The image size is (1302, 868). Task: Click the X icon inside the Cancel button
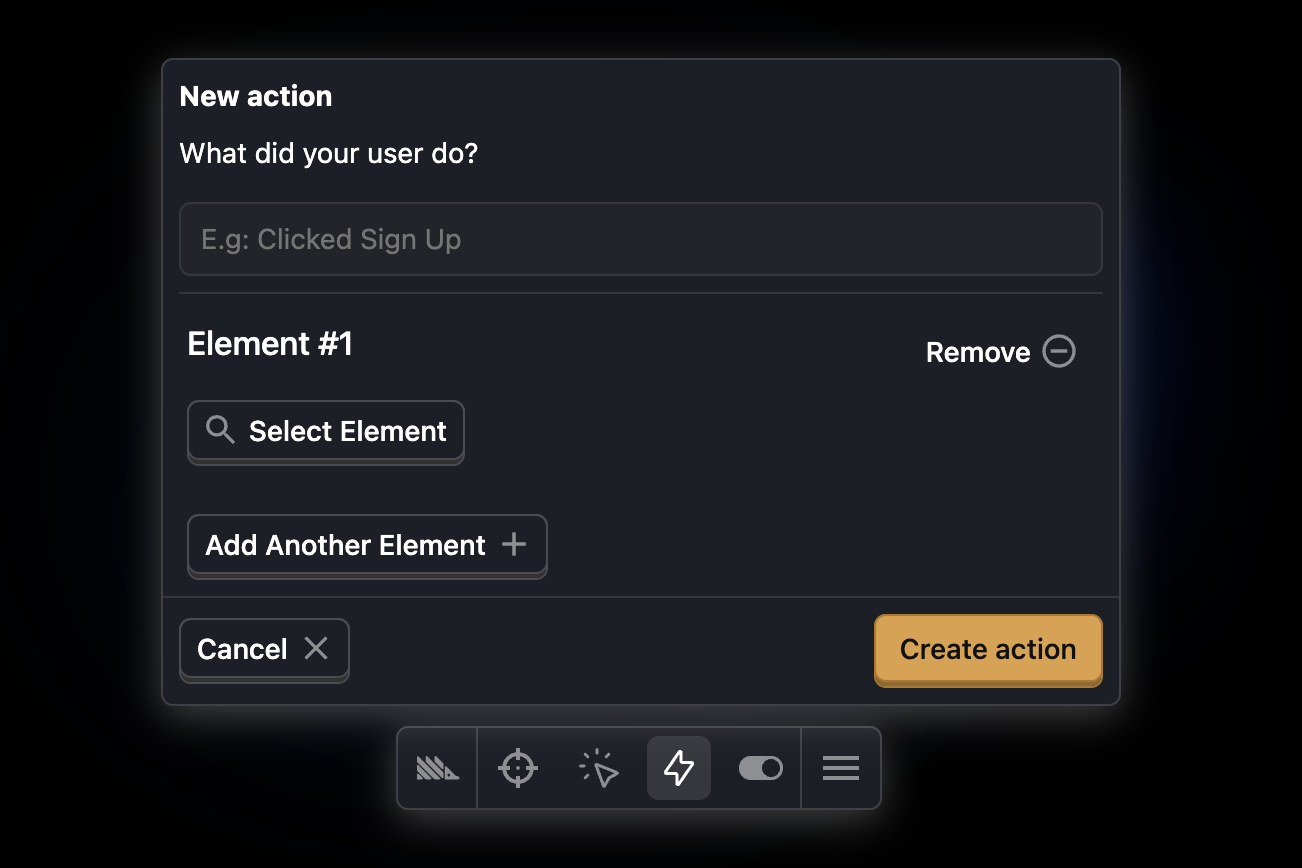click(316, 649)
